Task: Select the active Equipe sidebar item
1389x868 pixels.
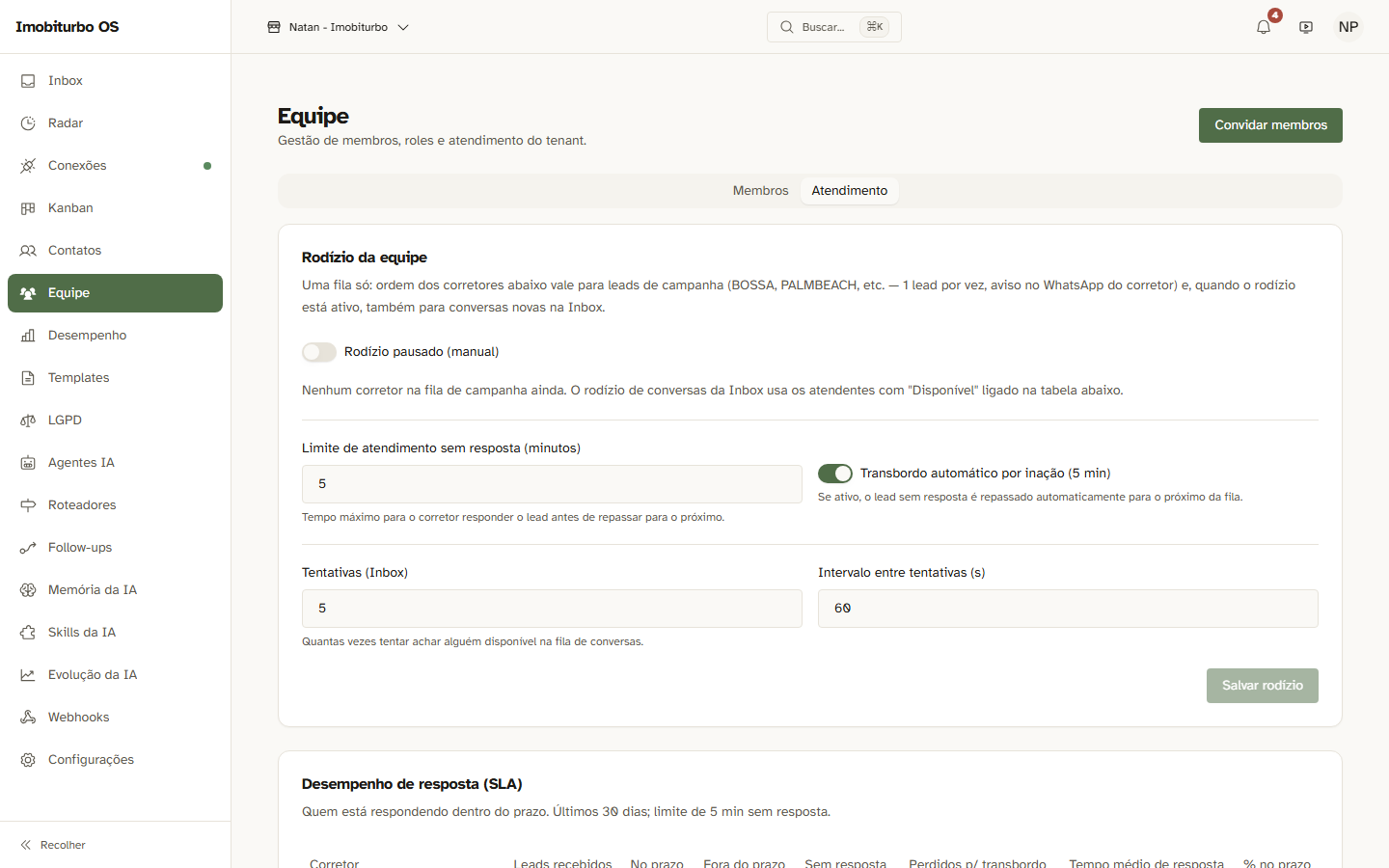Action: (x=115, y=293)
